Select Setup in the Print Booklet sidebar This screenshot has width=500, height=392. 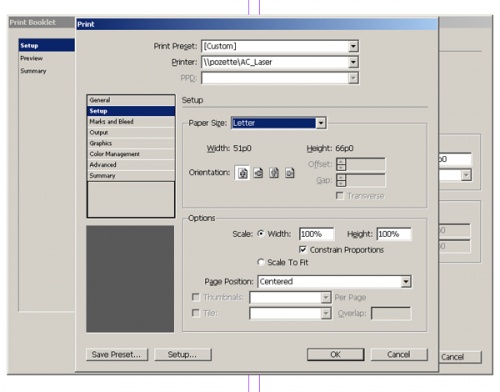47,45
